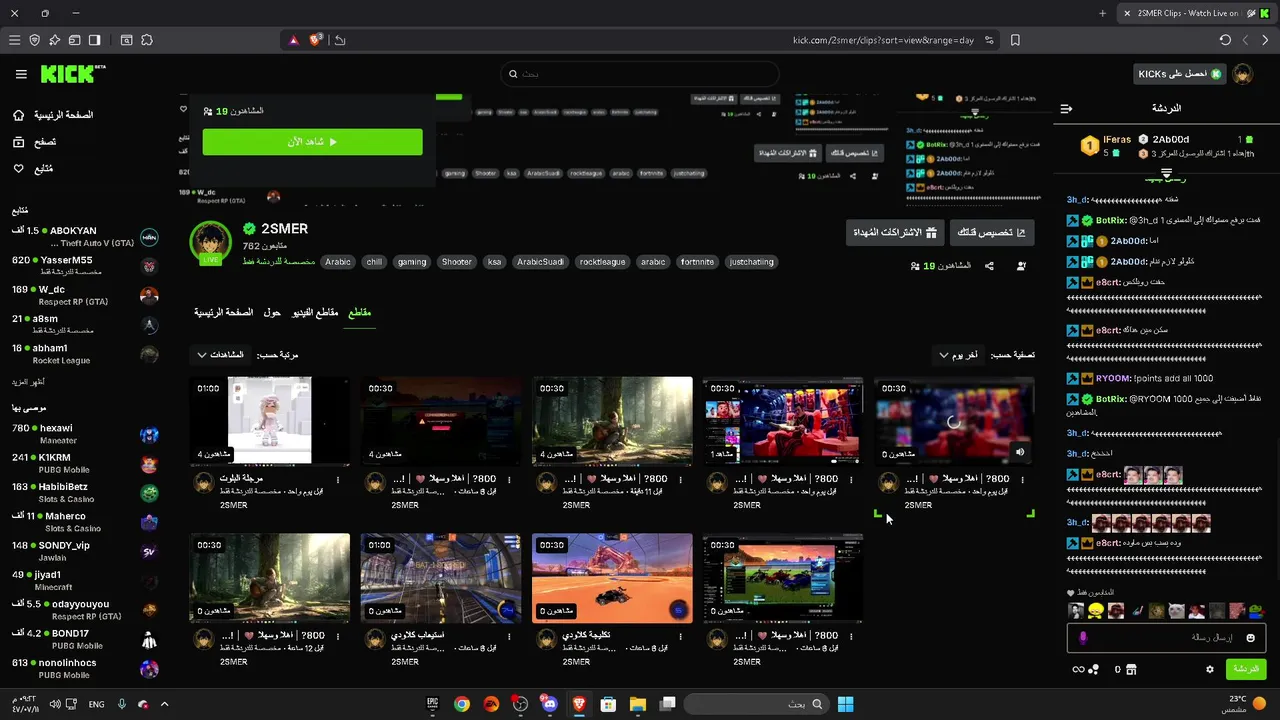Open the last-day filter dropdown

click(958, 355)
